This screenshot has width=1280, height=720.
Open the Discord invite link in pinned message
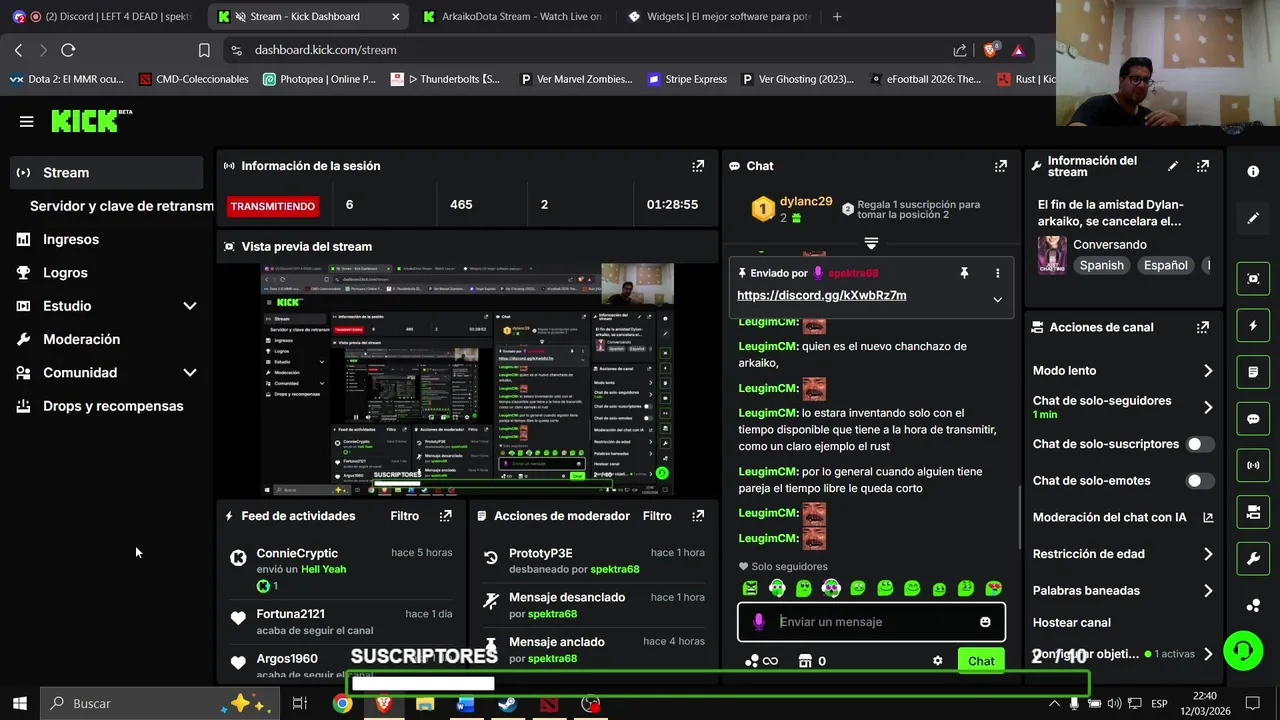tap(822, 295)
